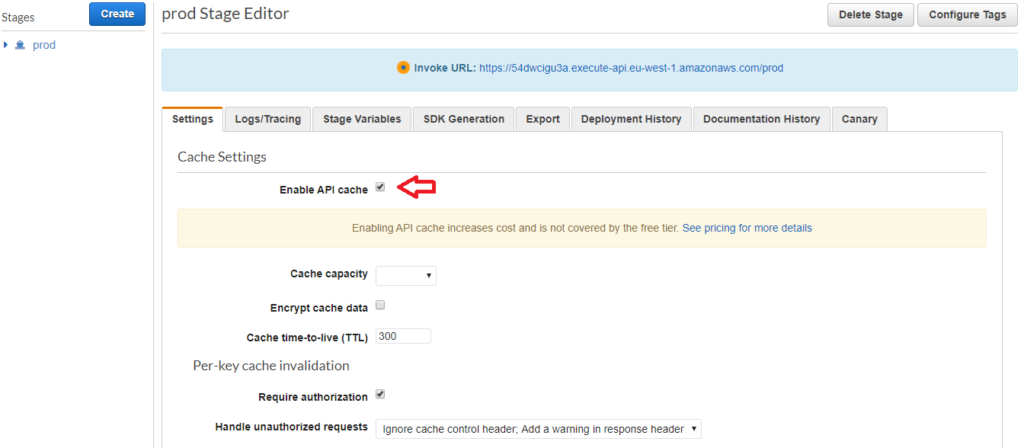Image resolution: width=1024 pixels, height=448 pixels.
Task: Go to the SDK Generation tab
Action: click(x=464, y=119)
